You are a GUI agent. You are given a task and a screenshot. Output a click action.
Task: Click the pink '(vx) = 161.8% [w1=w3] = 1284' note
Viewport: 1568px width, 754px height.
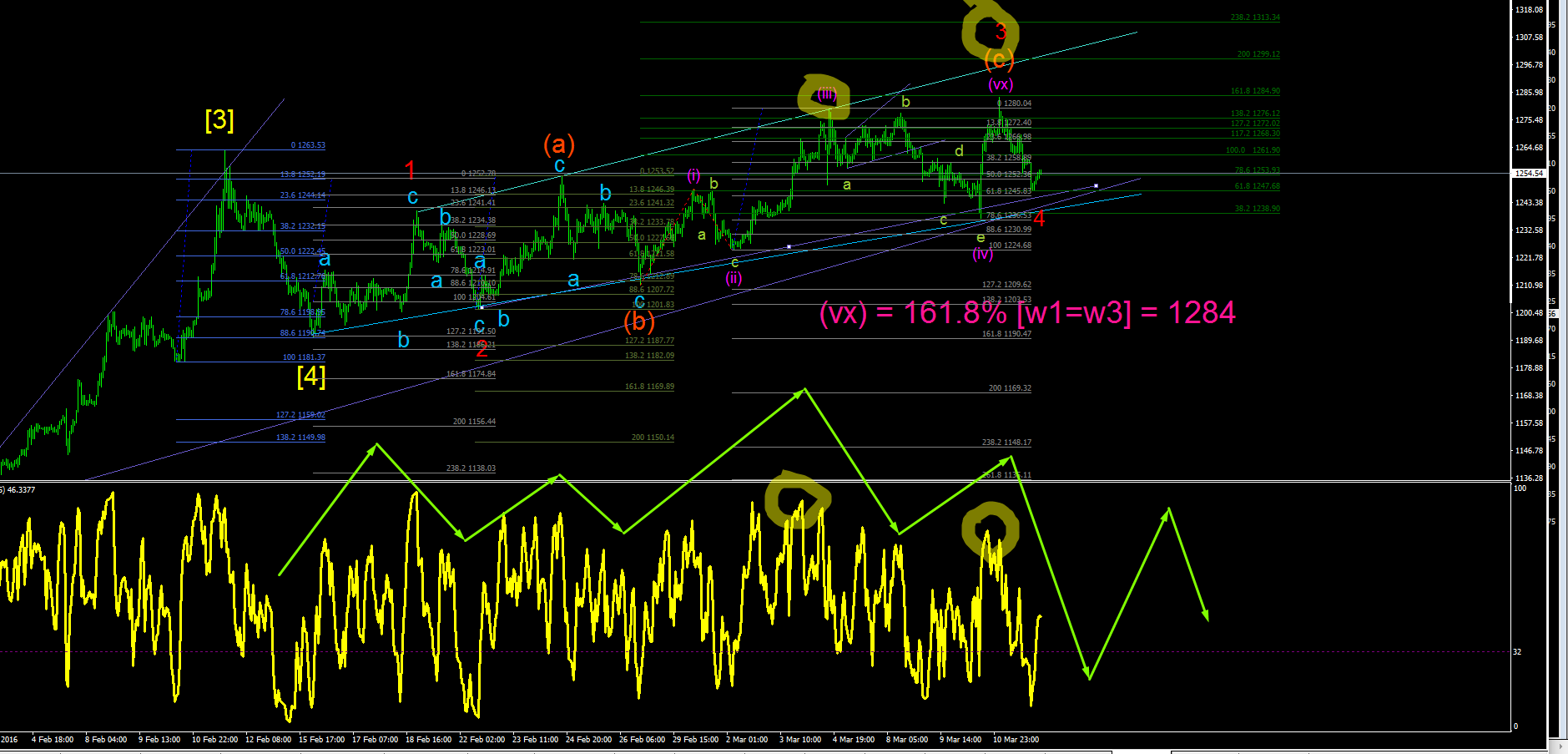[1027, 313]
